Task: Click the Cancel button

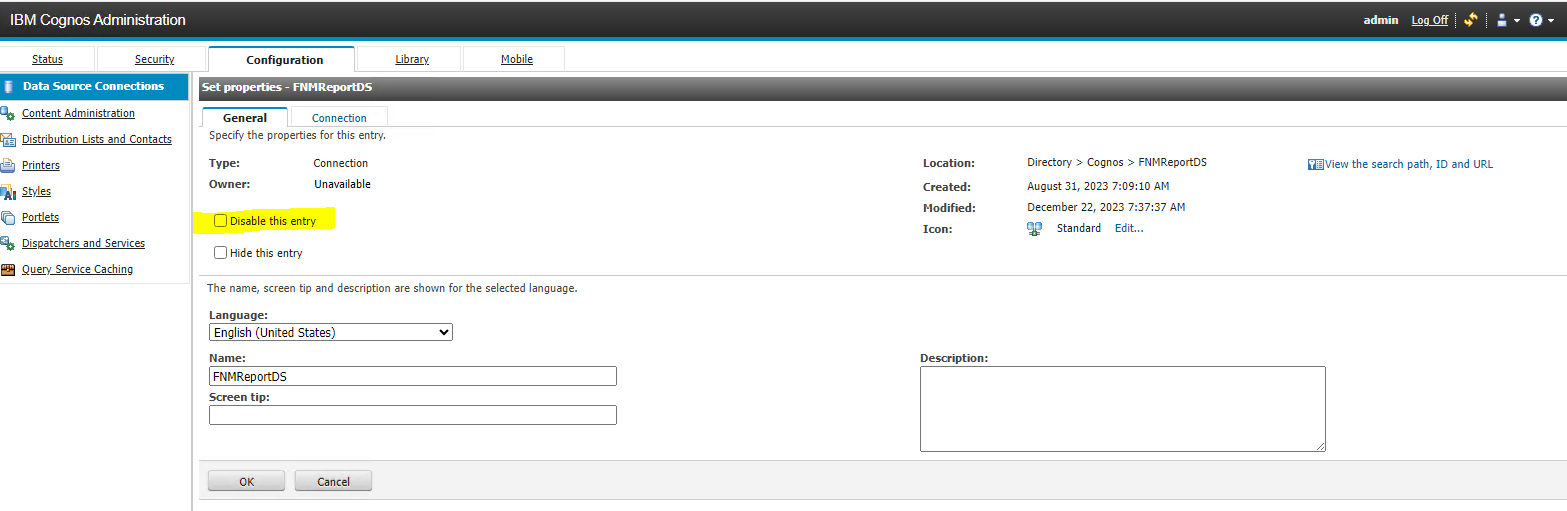Action: (x=333, y=481)
